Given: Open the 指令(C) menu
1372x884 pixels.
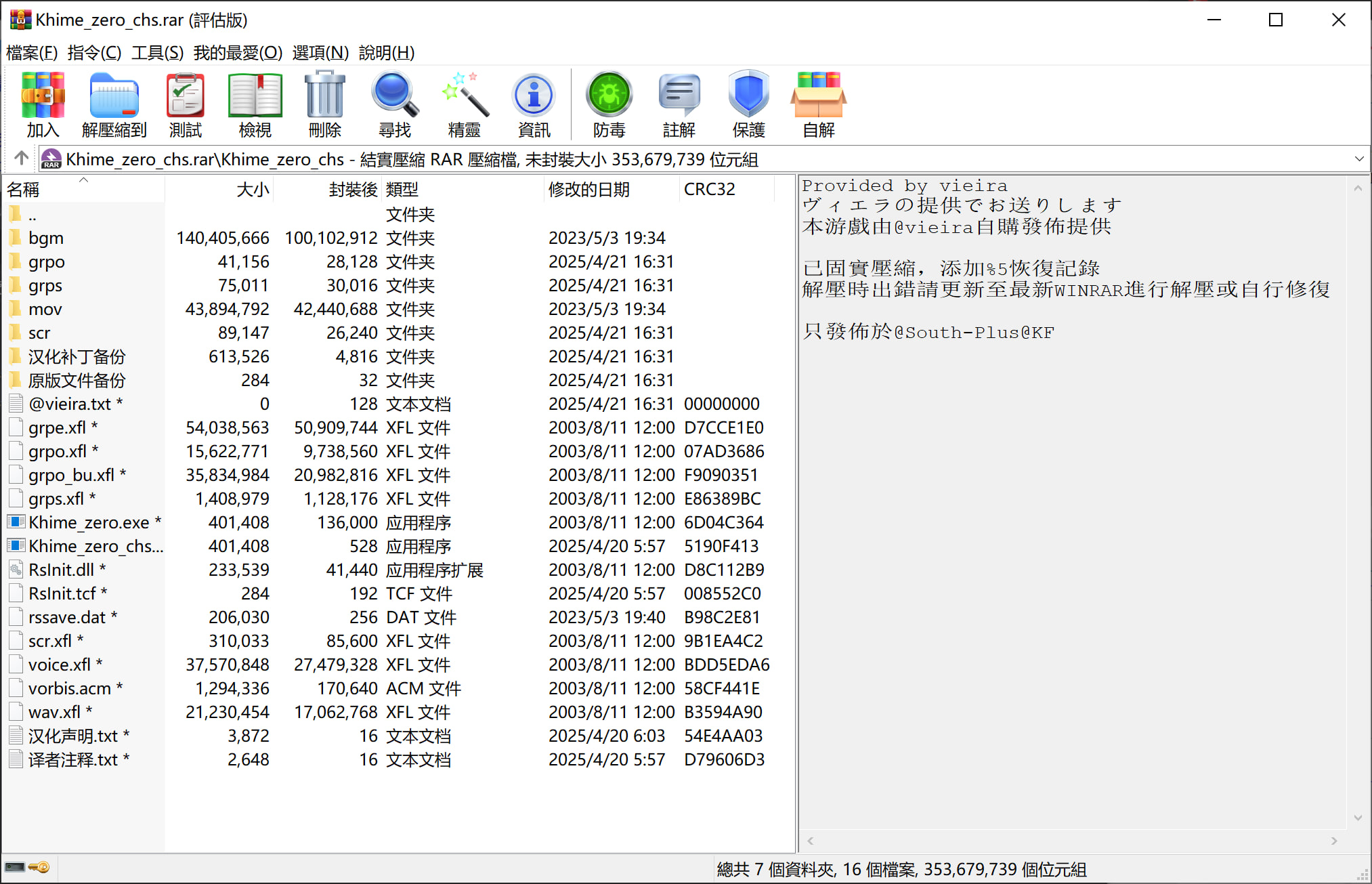Looking at the screenshot, I should point(94,52).
